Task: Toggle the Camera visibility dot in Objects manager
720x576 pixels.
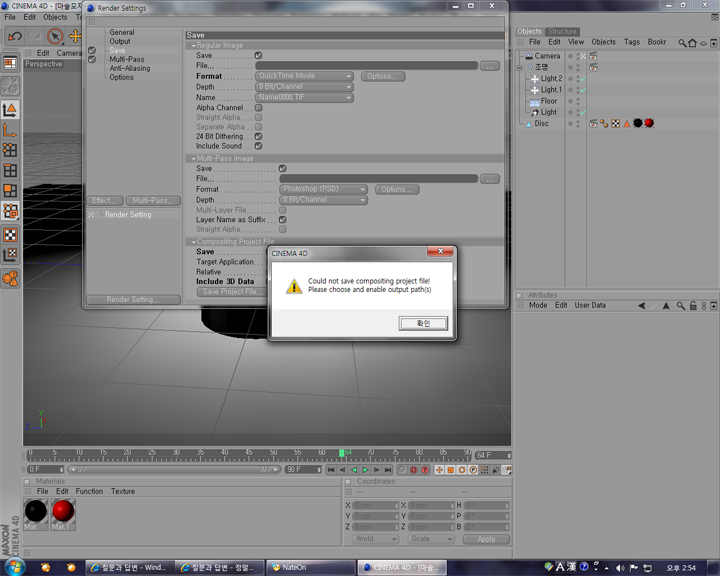Action: pos(570,56)
